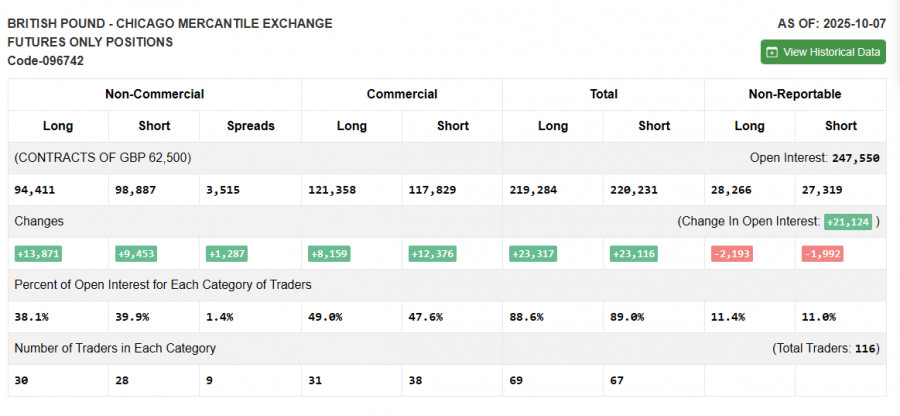The height and width of the screenshot is (416, 900).
Task: Click the 94,411 non-commercial long cell
Action: 35,189
